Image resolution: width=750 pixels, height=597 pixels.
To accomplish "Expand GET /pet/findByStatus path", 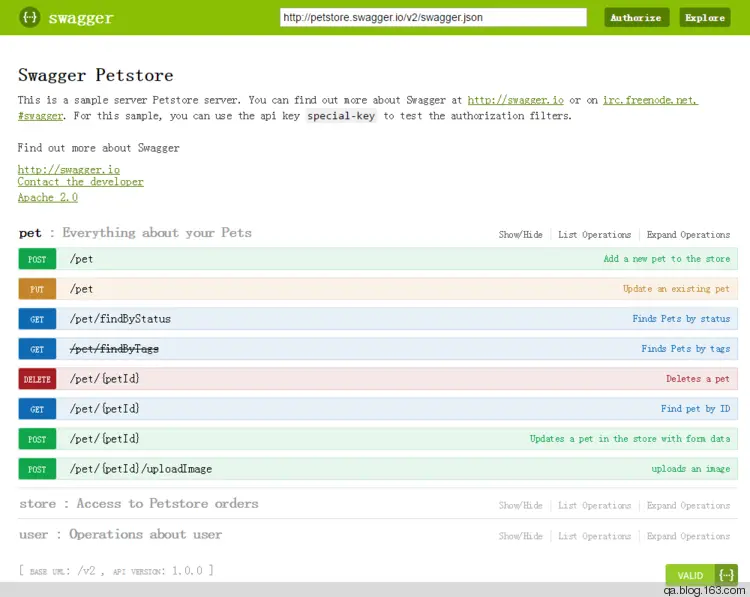I will point(120,319).
